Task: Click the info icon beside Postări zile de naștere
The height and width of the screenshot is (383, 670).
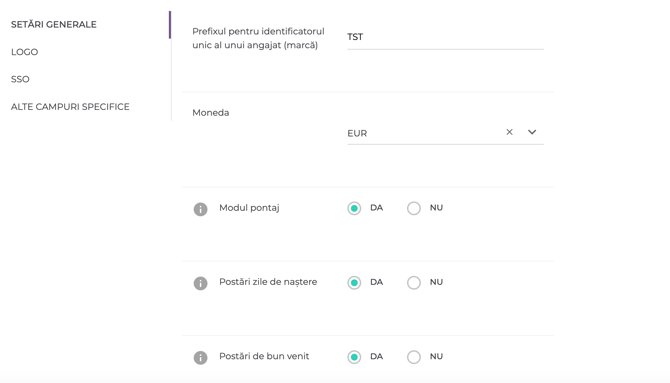Action: click(x=200, y=283)
